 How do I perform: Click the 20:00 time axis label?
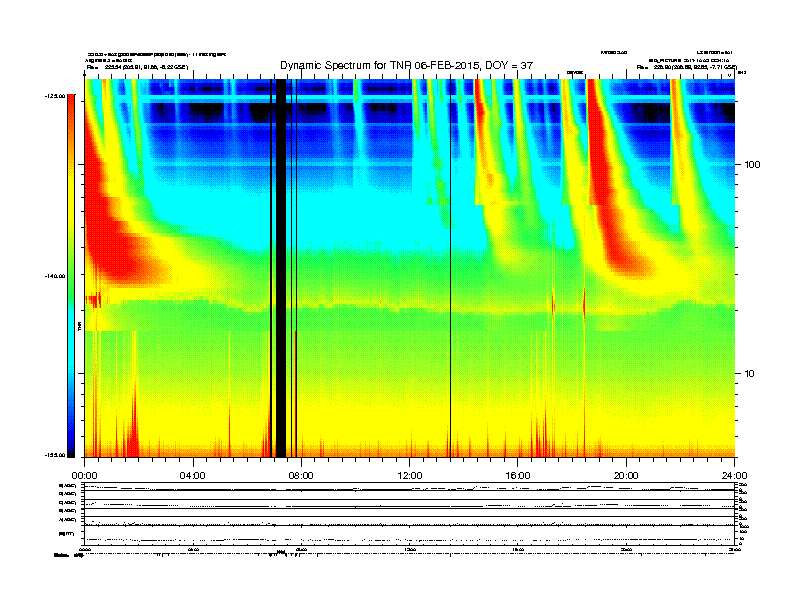(626, 476)
